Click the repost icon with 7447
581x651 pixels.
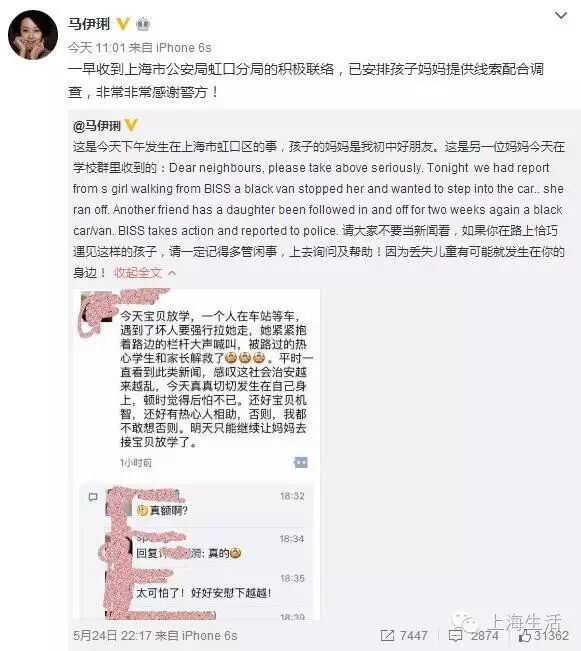click(x=387, y=635)
